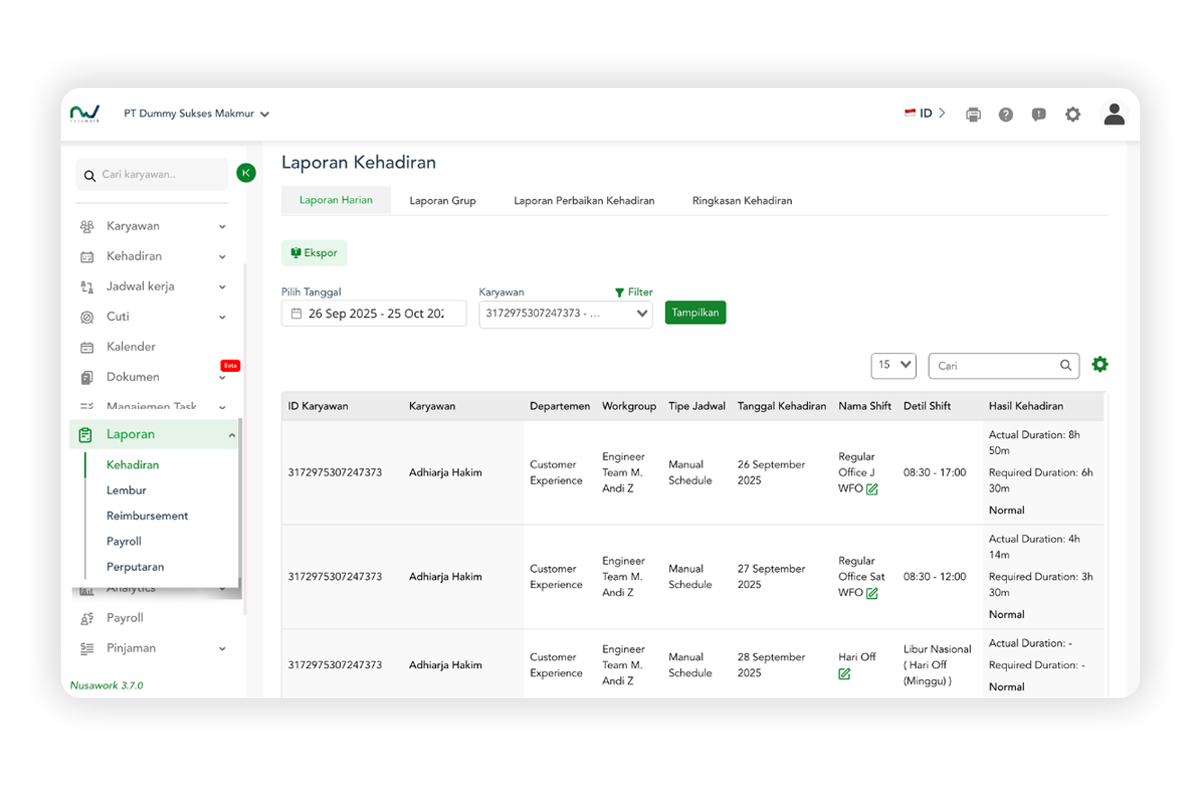Image resolution: width=1200 pixels, height=800 pixels.
Task: Edit the Regular Office J WFO shift
Action: pyautogui.click(x=872, y=489)
